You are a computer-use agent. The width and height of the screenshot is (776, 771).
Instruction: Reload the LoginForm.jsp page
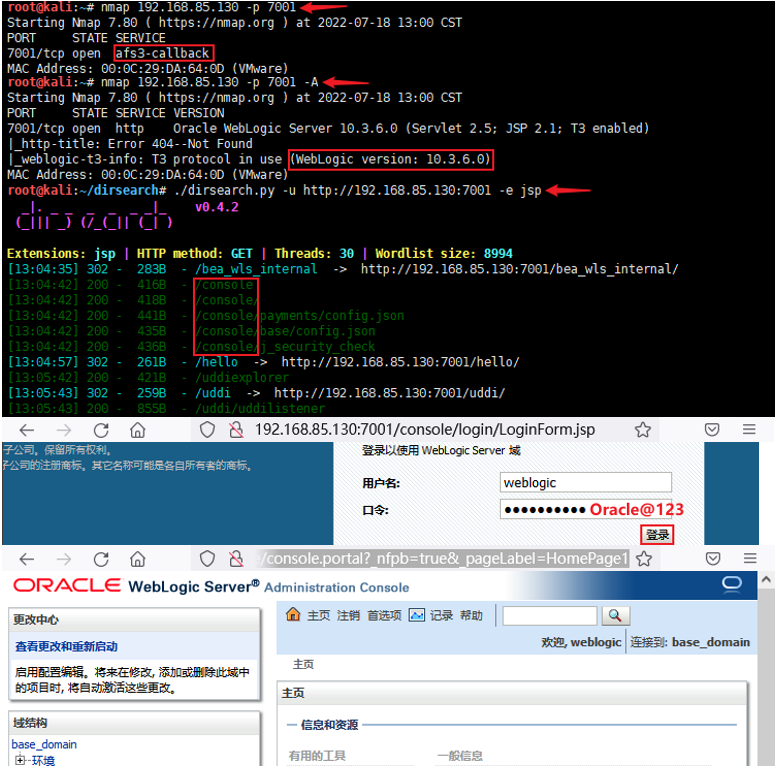point(101,431)
